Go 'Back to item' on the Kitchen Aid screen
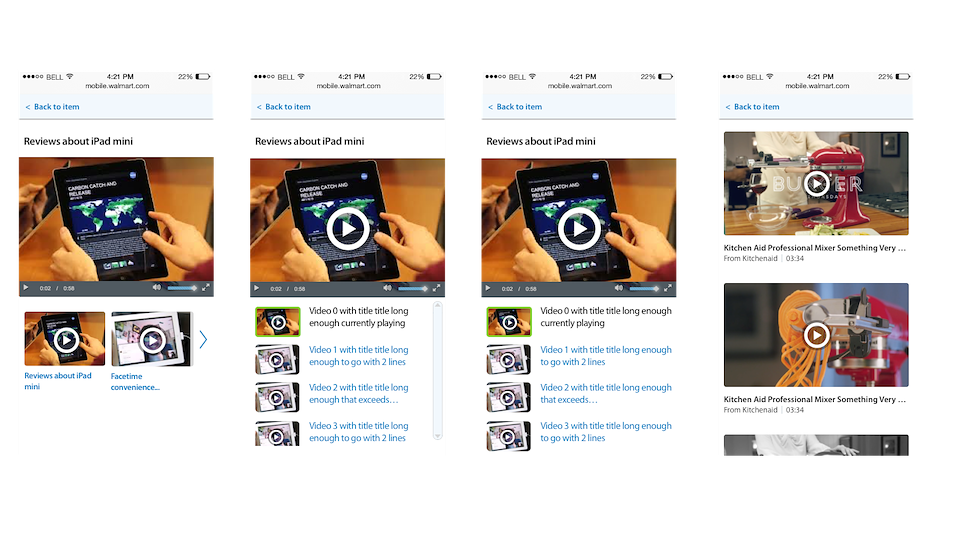The image size is (960, 533). 752,106
